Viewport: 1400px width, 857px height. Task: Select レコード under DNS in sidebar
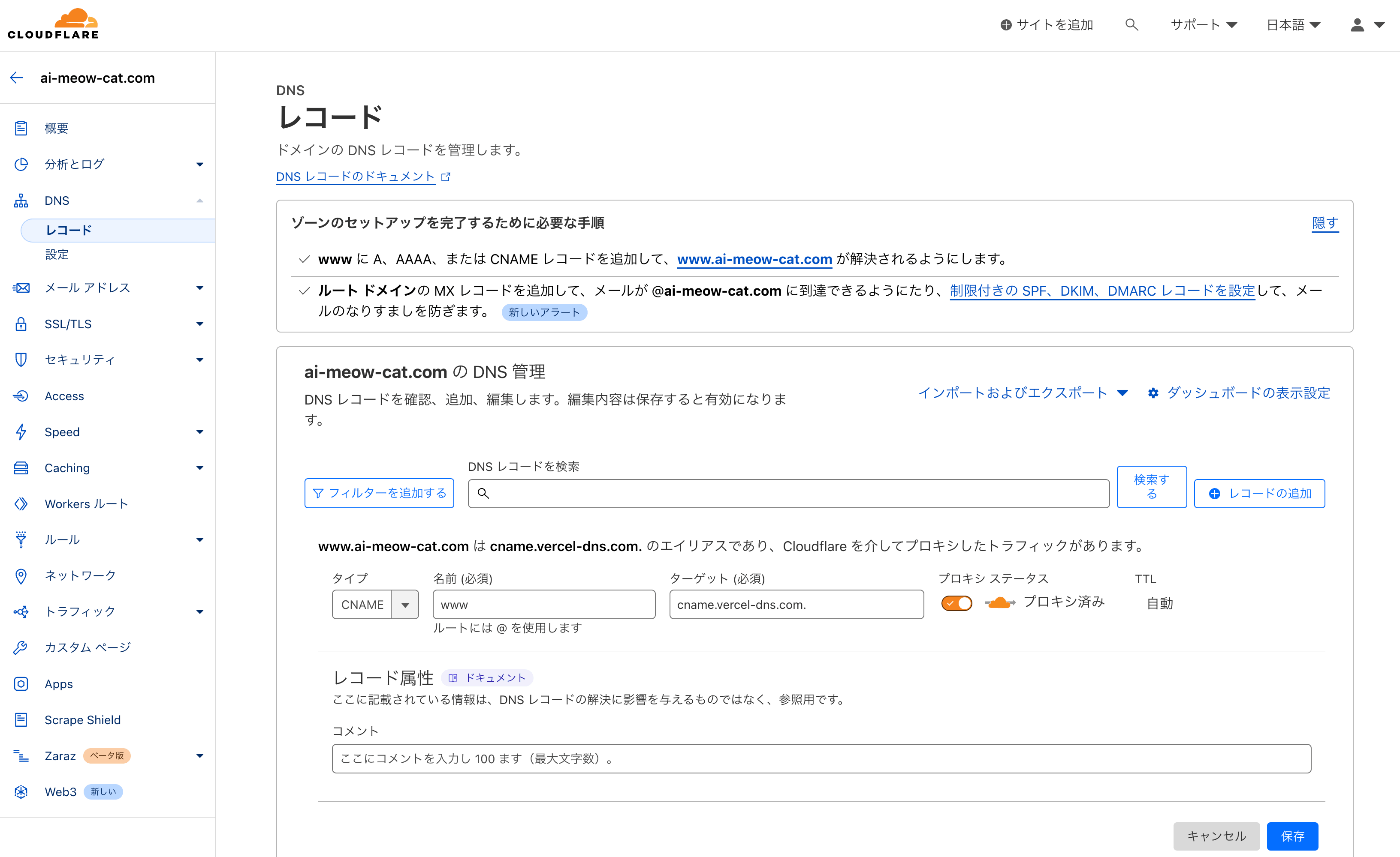[118, 230]
